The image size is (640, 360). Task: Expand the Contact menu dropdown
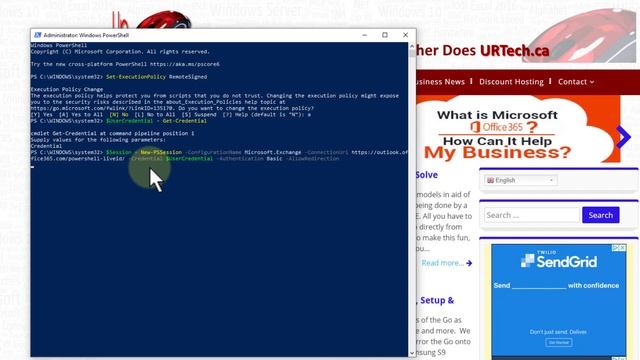tap(576, 82)
